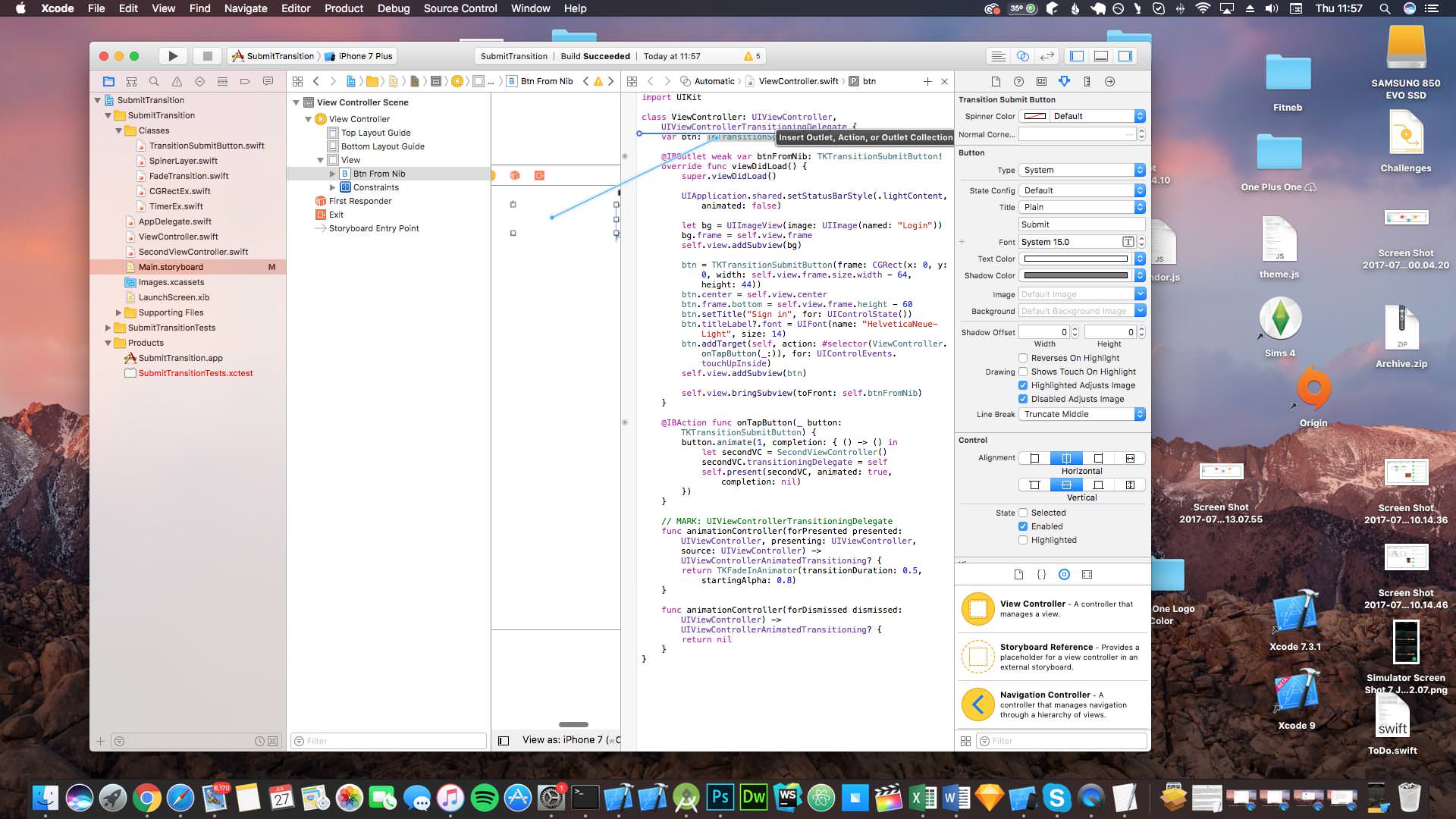Screen dimensions: 1456x819
Task: Open the Source Control menu
Action: click(460, 8)
